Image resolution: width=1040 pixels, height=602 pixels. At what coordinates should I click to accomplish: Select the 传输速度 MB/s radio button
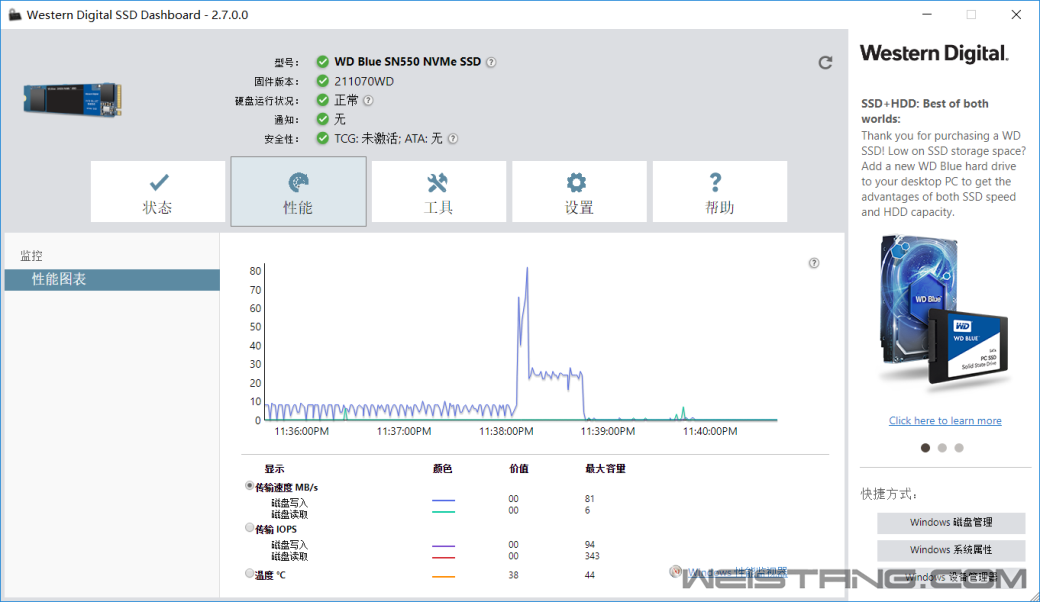coord(250,486)
